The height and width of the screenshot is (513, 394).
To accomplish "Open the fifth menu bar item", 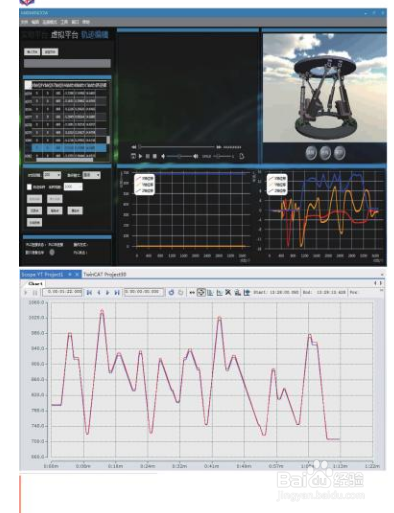I will pos(75,22).
